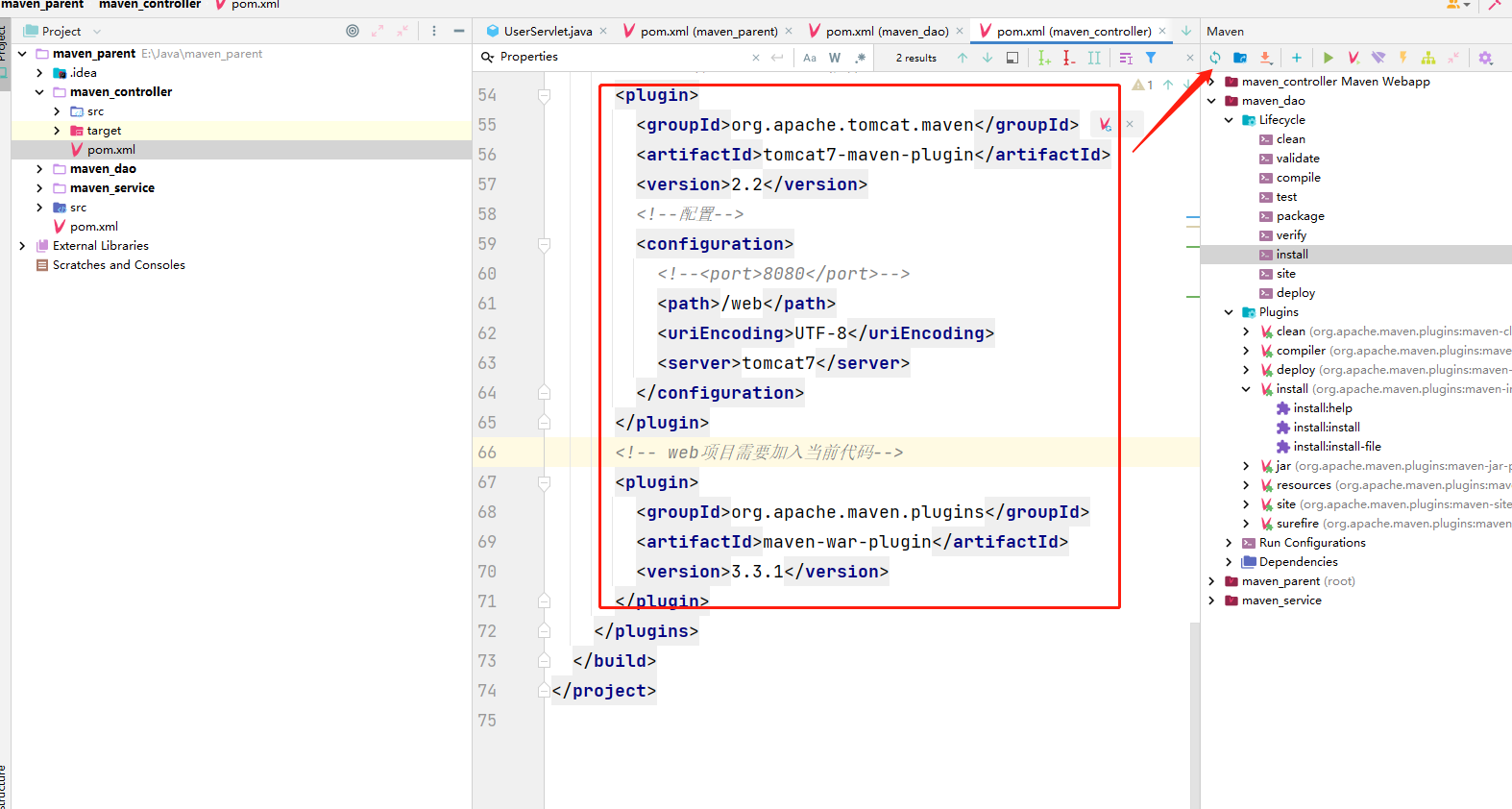1512x809 pixels.
Task: Open the Project view mode dropdown
Action: (x=97, y=32)
